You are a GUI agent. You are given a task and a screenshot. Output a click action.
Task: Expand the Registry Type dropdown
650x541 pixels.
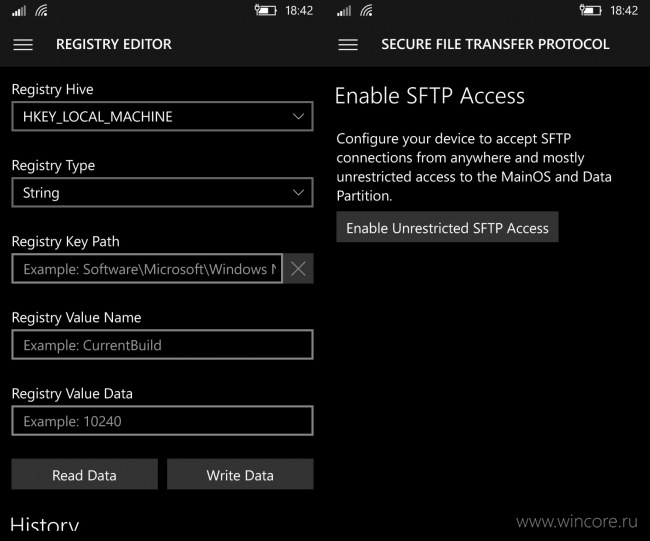pos(162,192)
